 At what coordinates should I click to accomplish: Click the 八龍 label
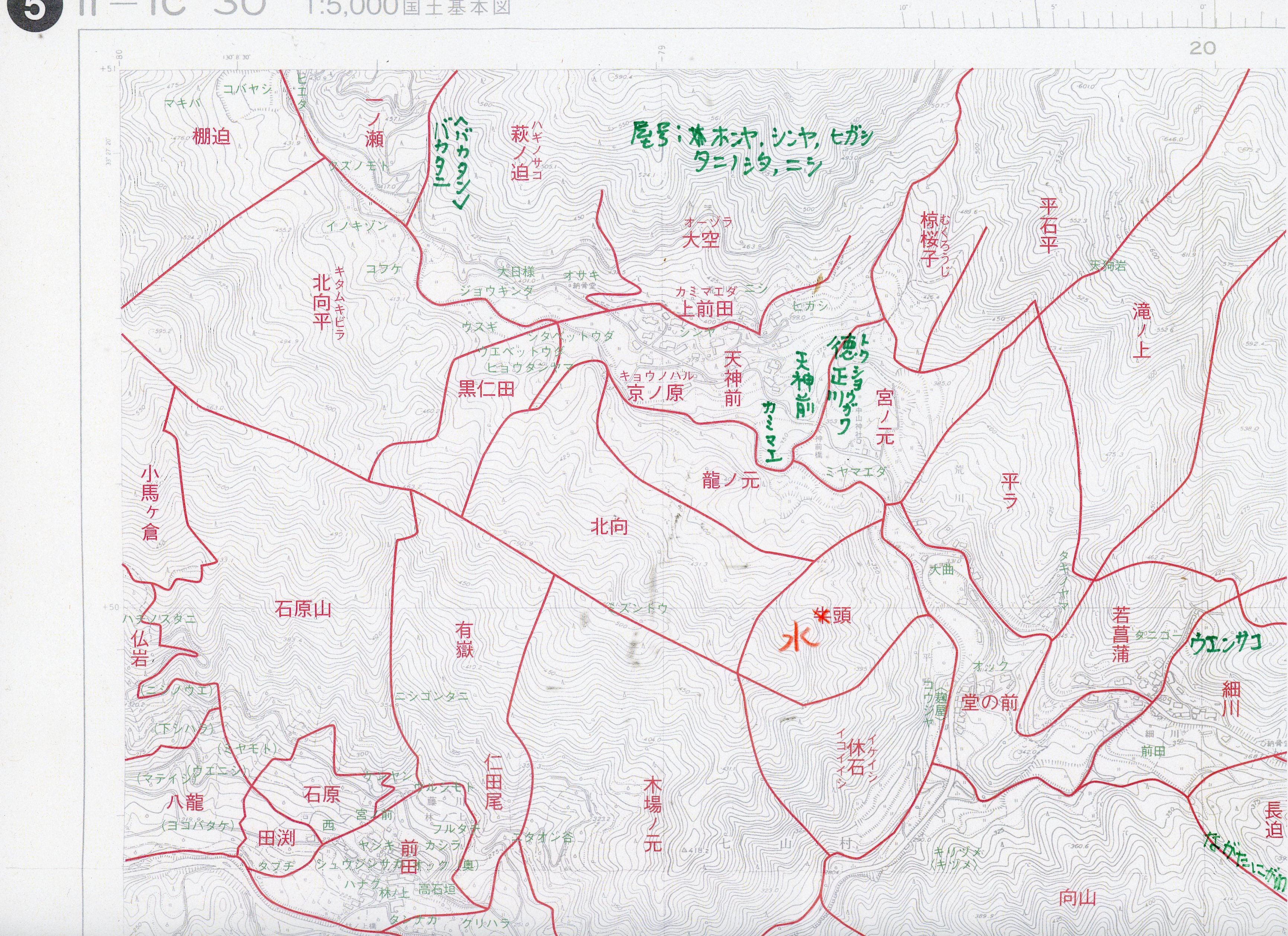coord(185,802)
